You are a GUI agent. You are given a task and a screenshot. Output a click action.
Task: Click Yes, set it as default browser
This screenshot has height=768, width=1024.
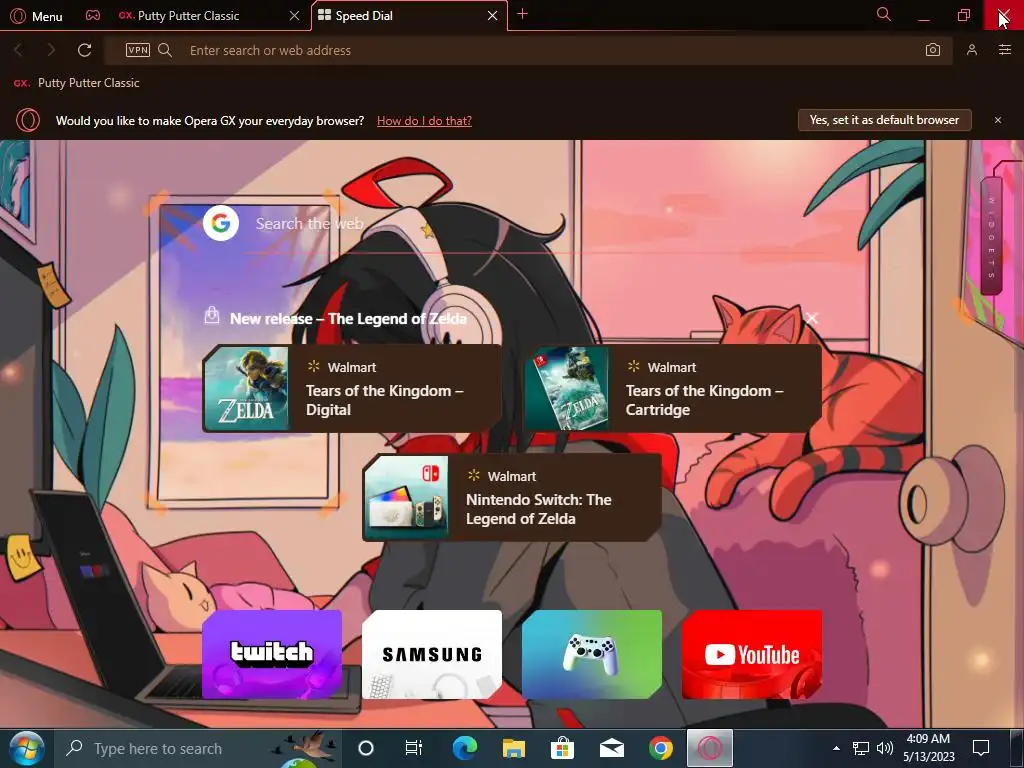click(884, 120)
